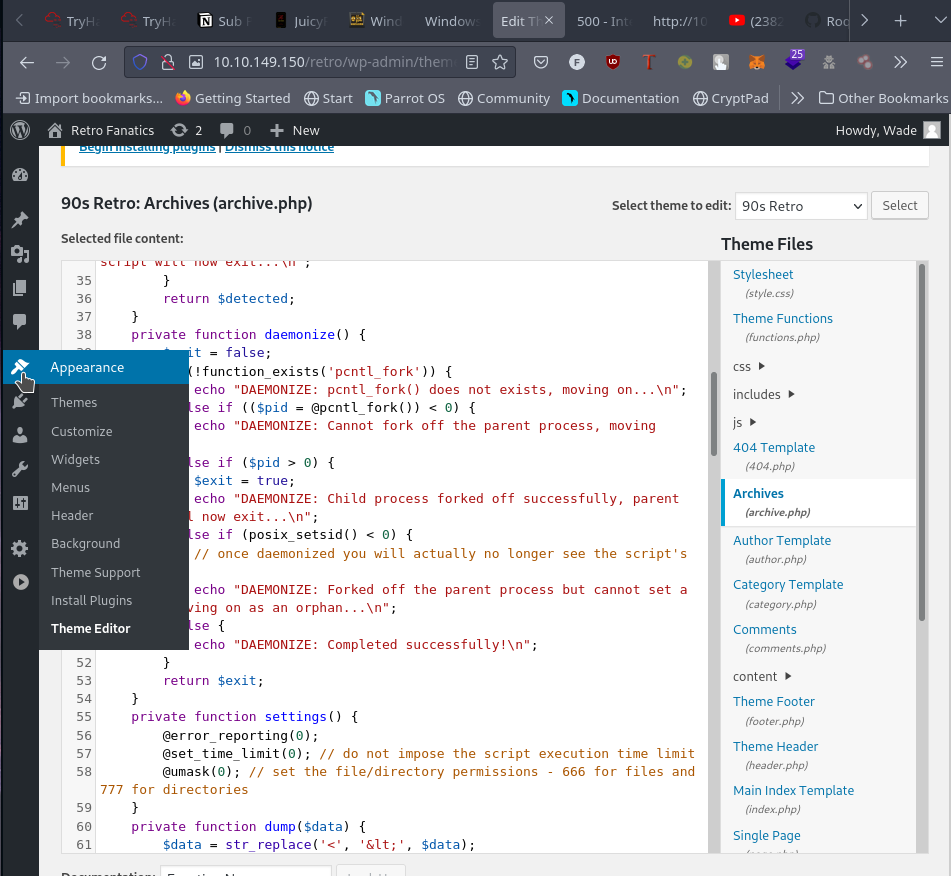Reload the current page

(x=99, y=62)
